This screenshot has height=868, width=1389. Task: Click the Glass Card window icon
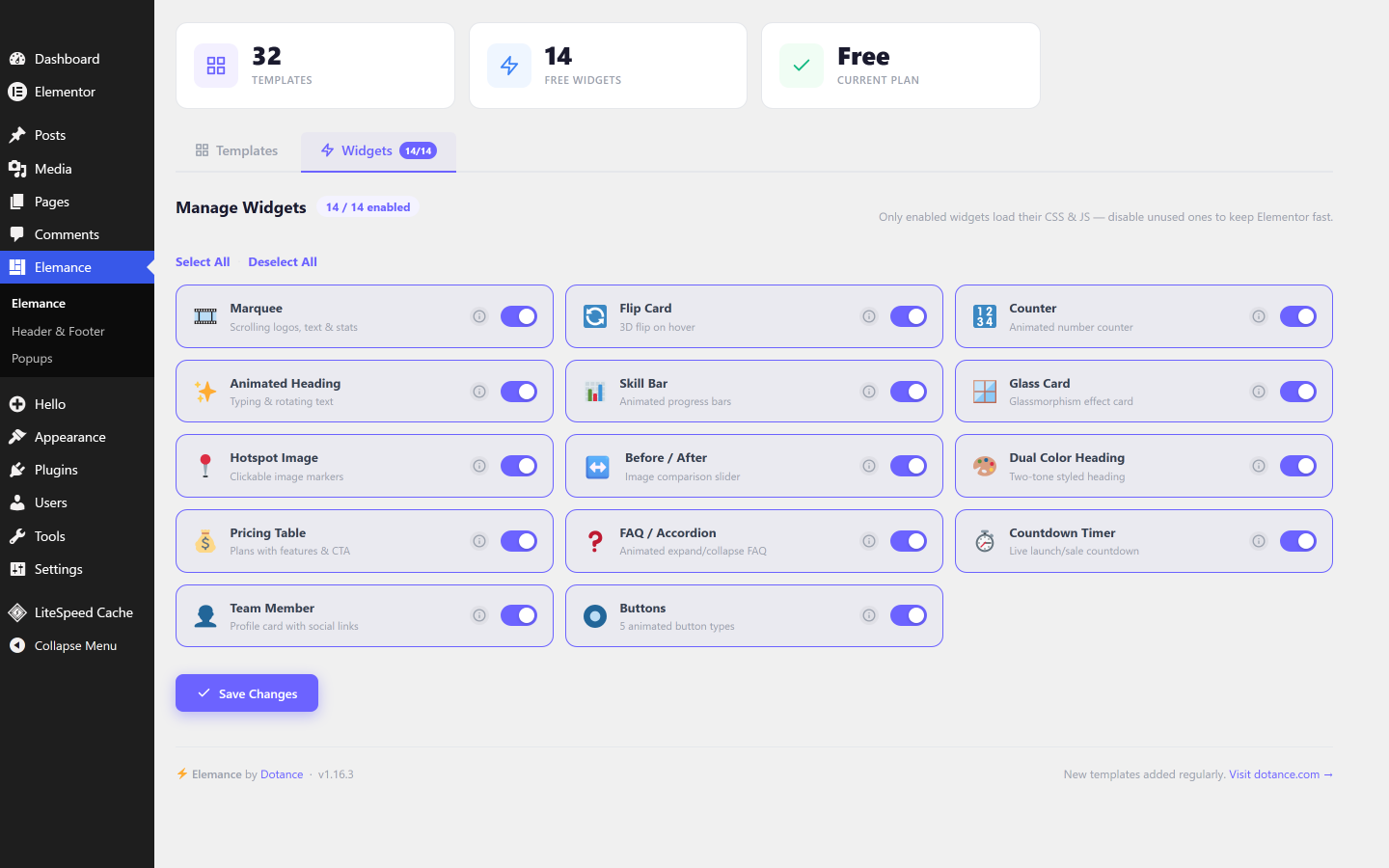985,392
